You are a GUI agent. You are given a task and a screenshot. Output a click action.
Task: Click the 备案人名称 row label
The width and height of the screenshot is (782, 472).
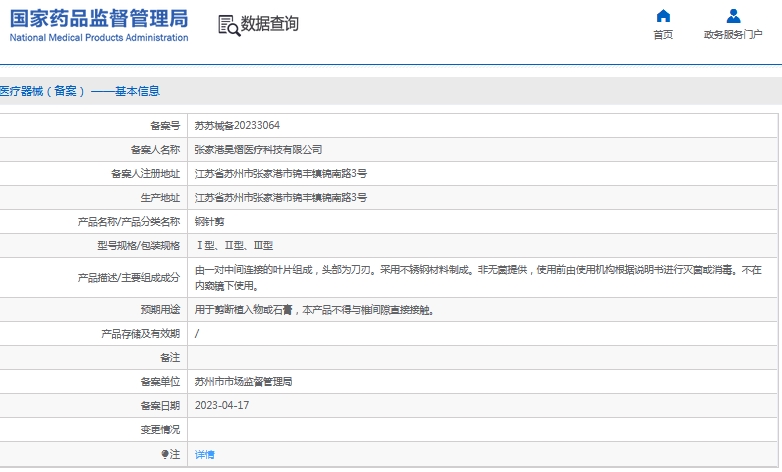point(155,150)
